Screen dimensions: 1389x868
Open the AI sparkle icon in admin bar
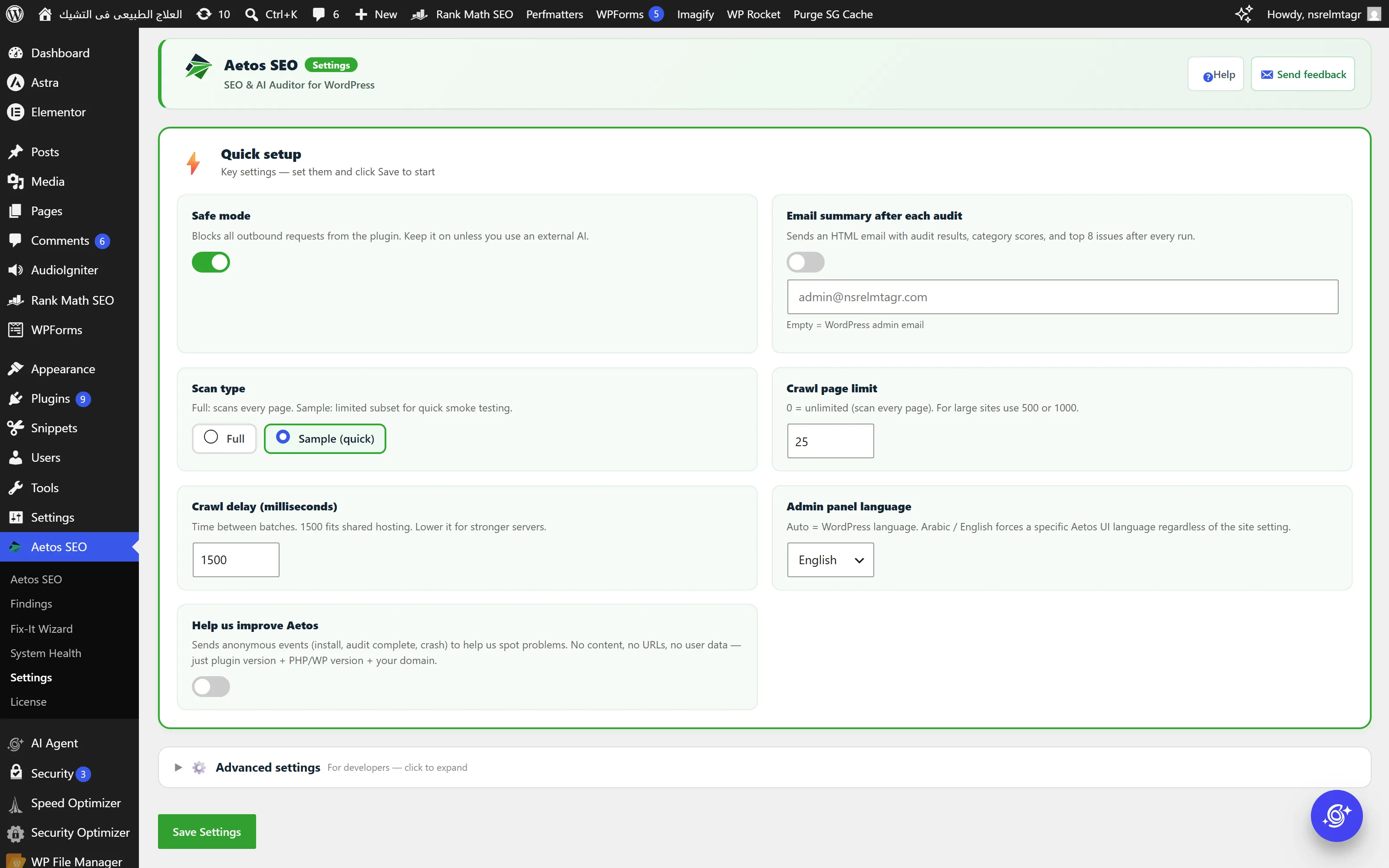1244,14
